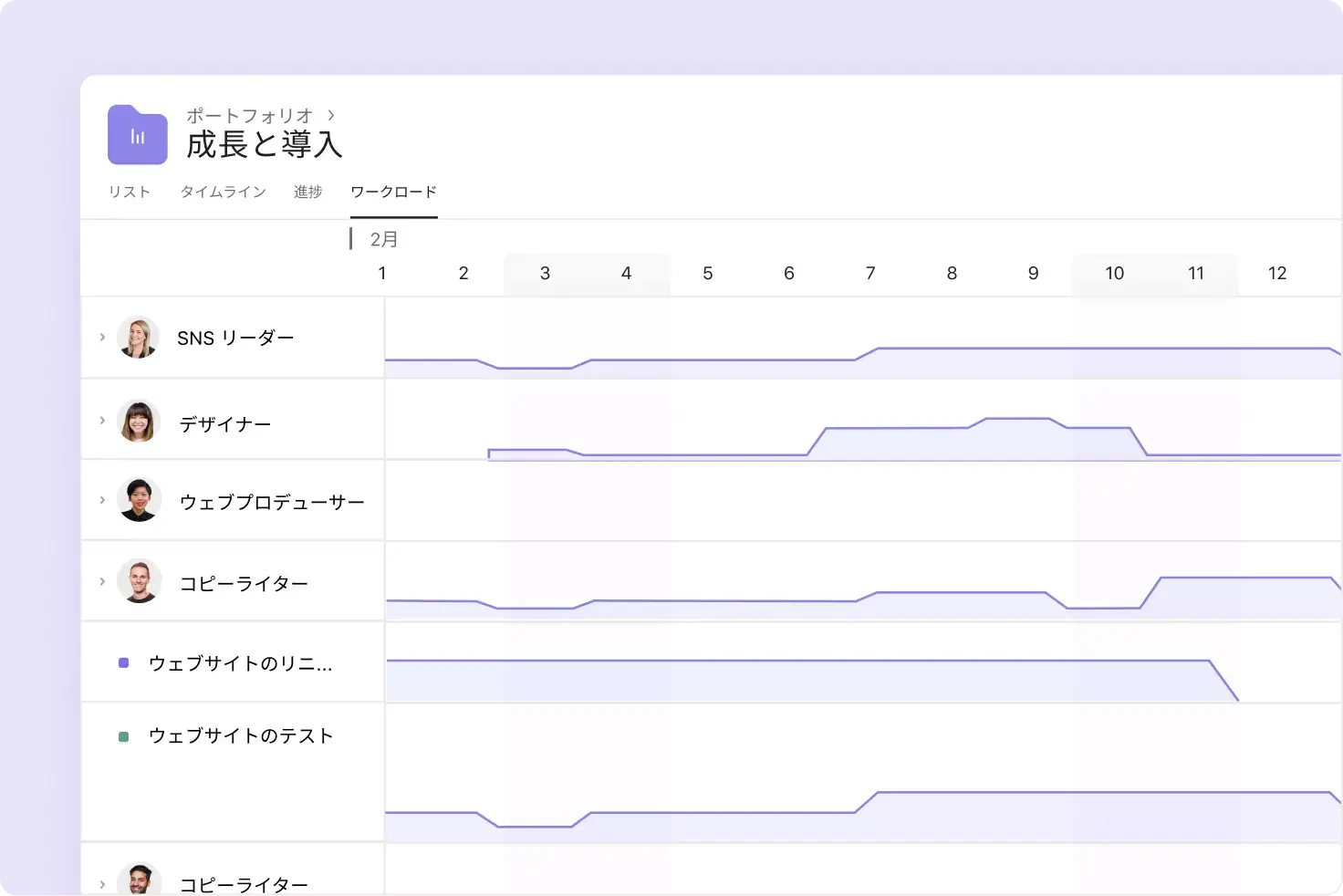The height and width of the screenshot is (896, 1343).
Task: Click the デザイナー avatar photo
Action: click(139, 421)
